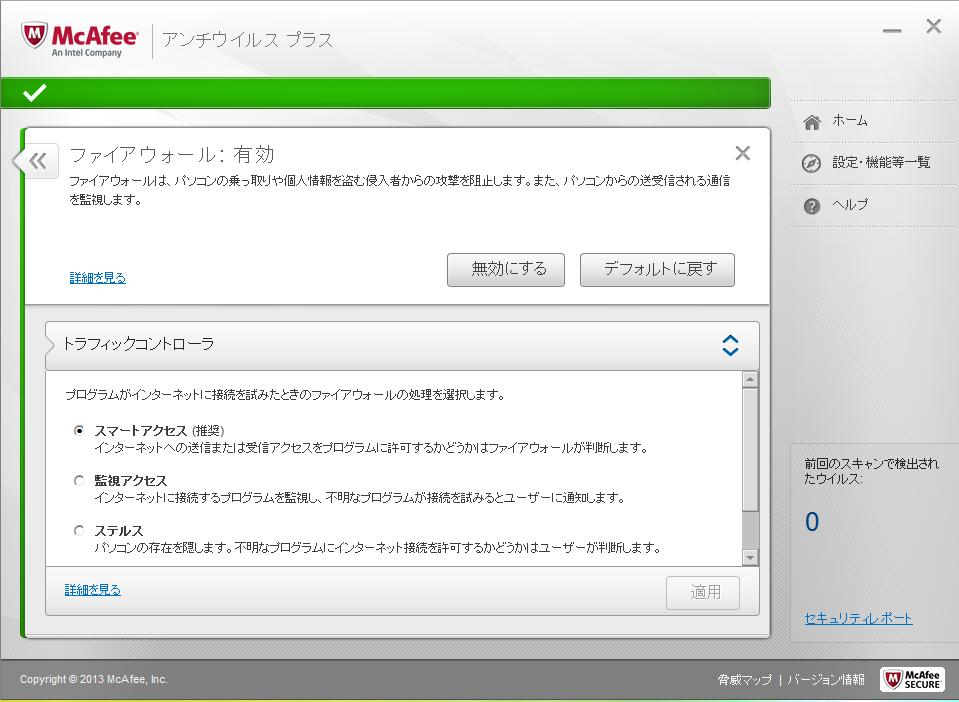Click the green checkmark status icon
Viewport: 959px width, 702px height.
pyautogui.click(x=34, y=93)
